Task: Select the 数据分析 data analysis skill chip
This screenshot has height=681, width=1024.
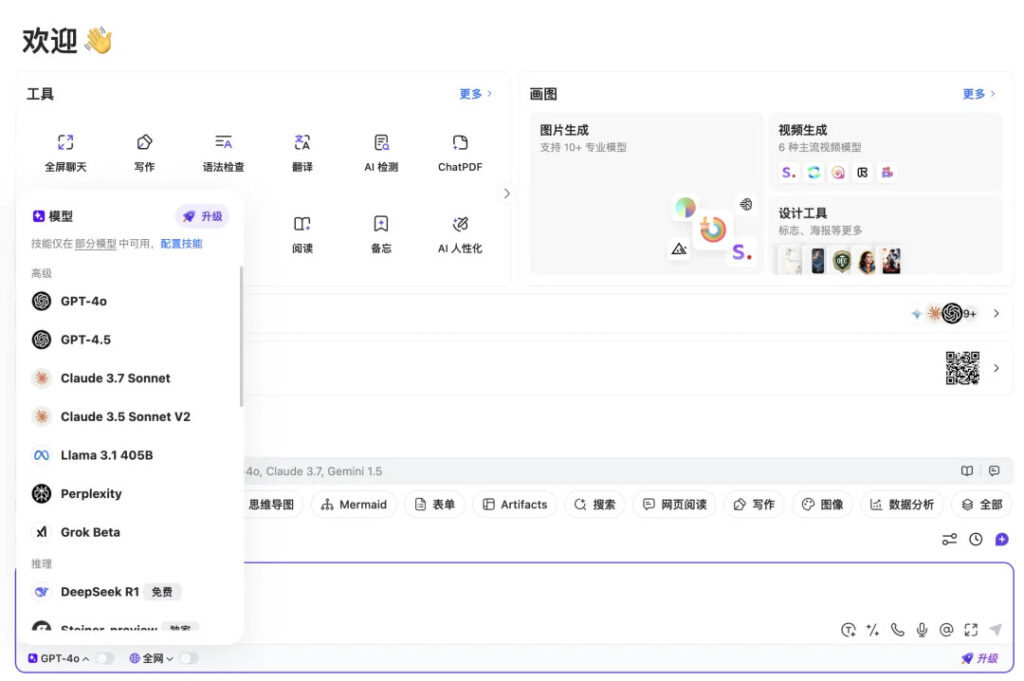Action: click(x=902, y=505)
